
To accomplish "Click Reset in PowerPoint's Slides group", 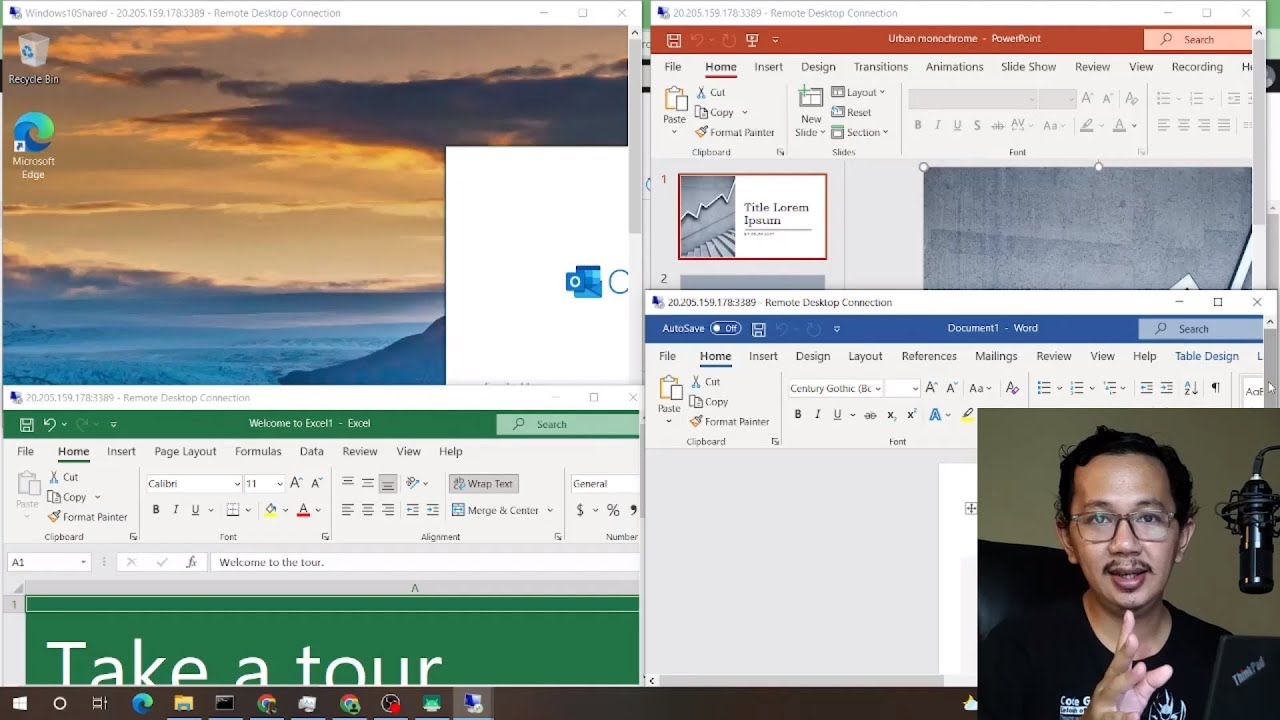I will [x=851, y=113].
